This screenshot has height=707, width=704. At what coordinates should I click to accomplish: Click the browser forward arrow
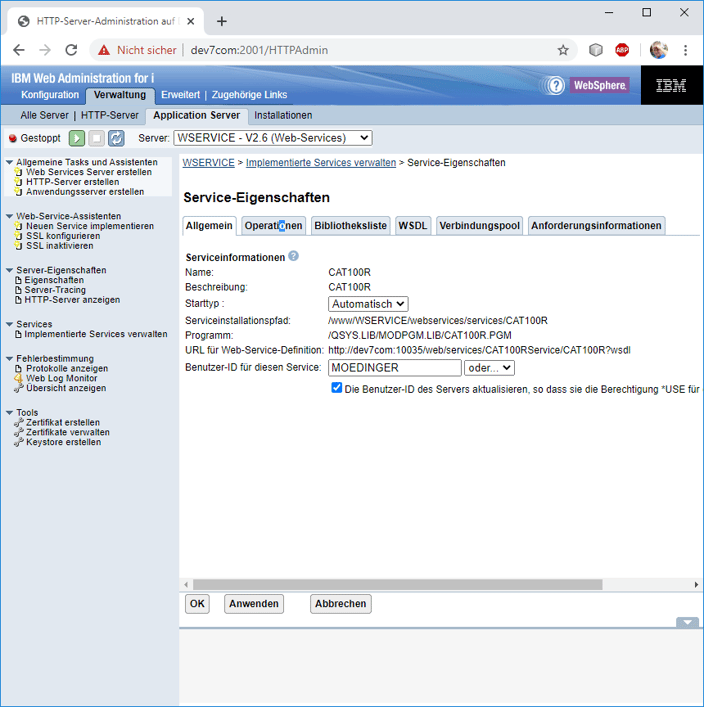pyautogui.click(x=45, y=50)
